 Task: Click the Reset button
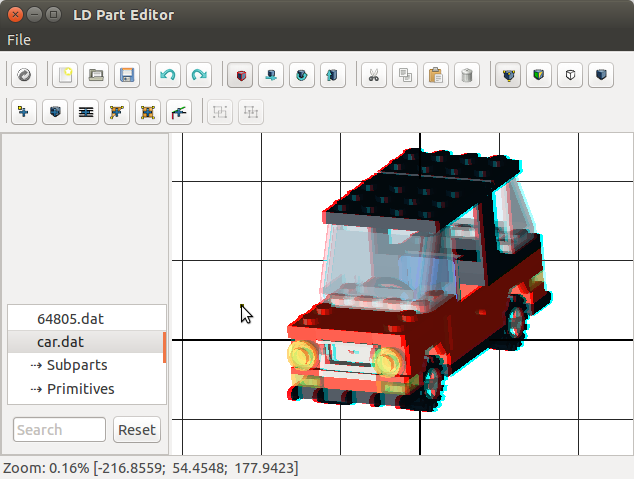point(137,430)
